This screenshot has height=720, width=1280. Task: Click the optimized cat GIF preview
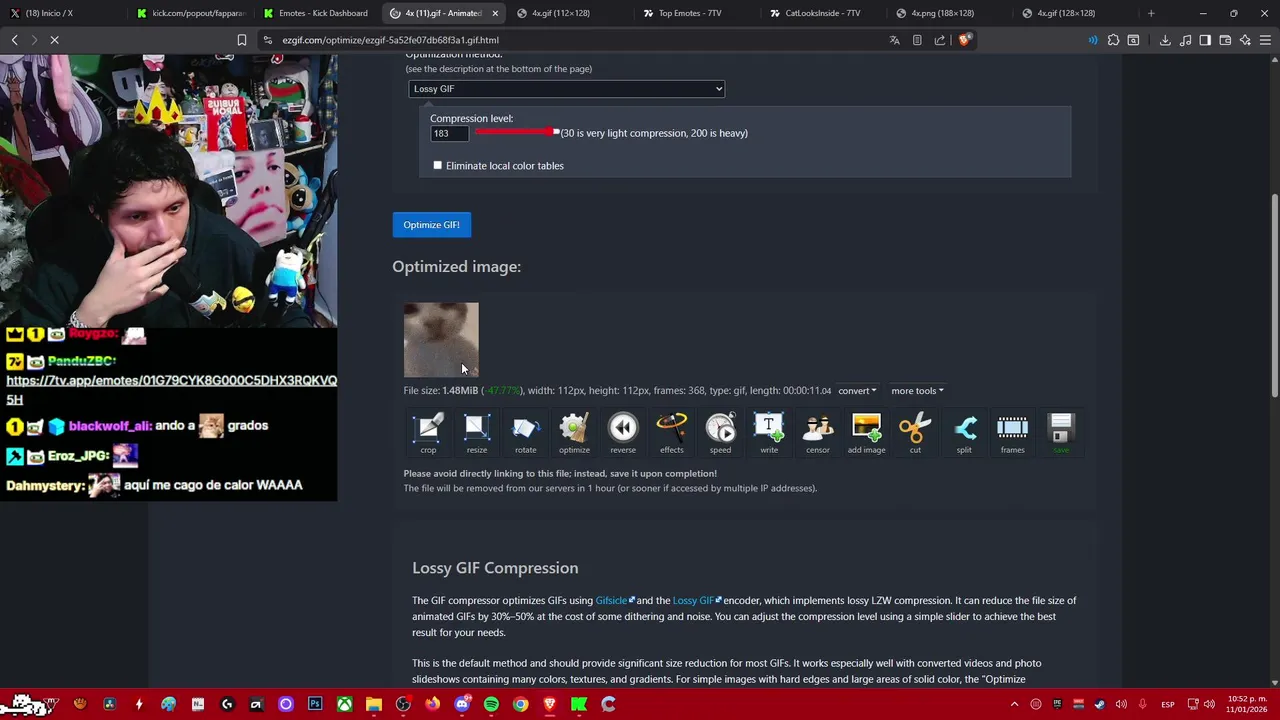(x=441, y=340)
